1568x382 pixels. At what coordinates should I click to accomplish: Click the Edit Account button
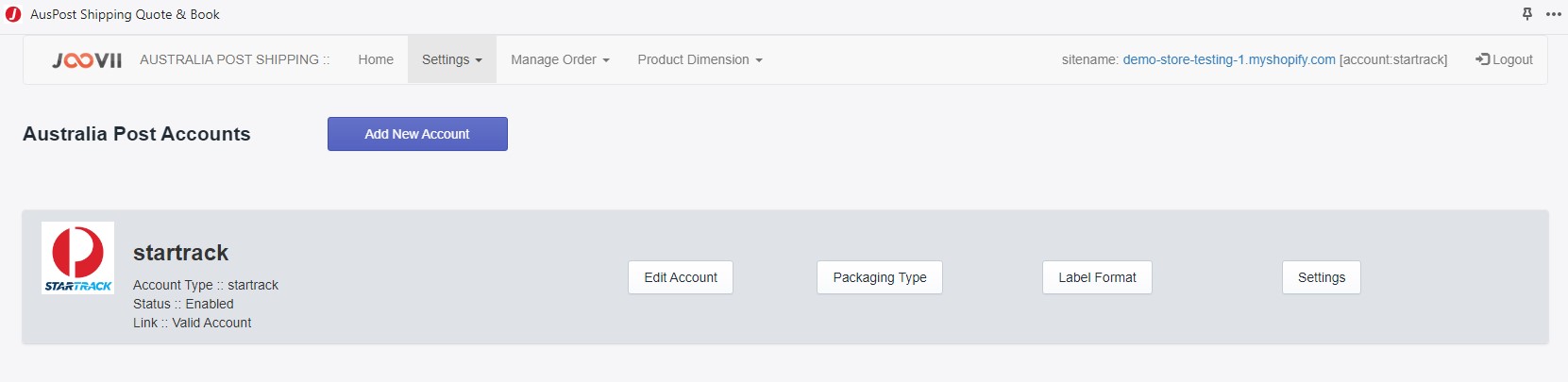681,277
